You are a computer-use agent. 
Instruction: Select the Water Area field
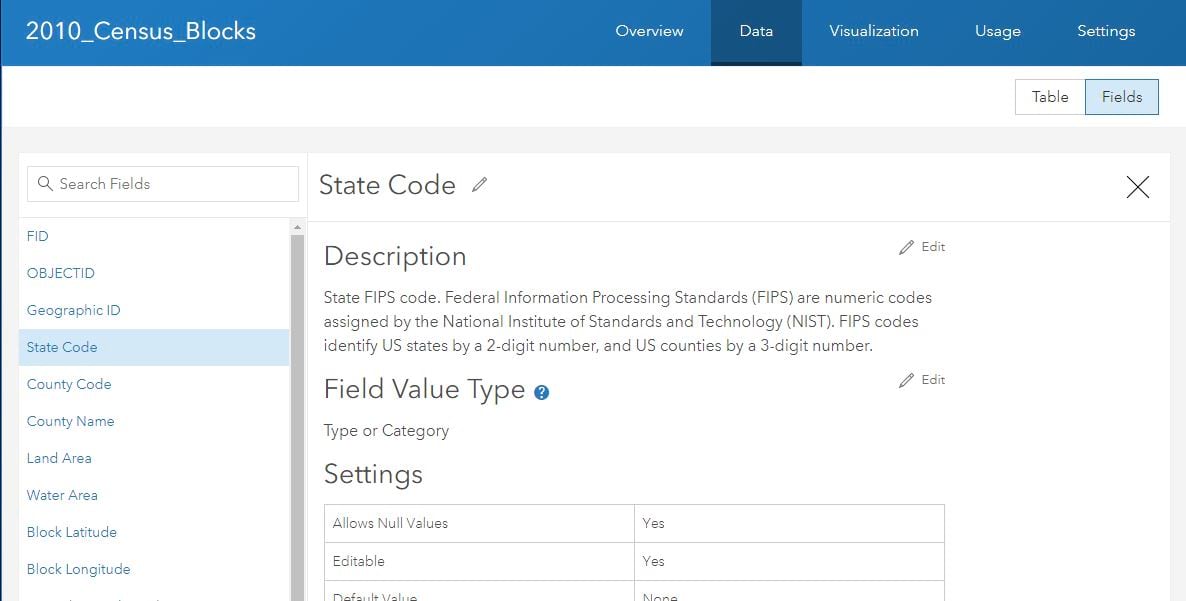pos(62,495)
